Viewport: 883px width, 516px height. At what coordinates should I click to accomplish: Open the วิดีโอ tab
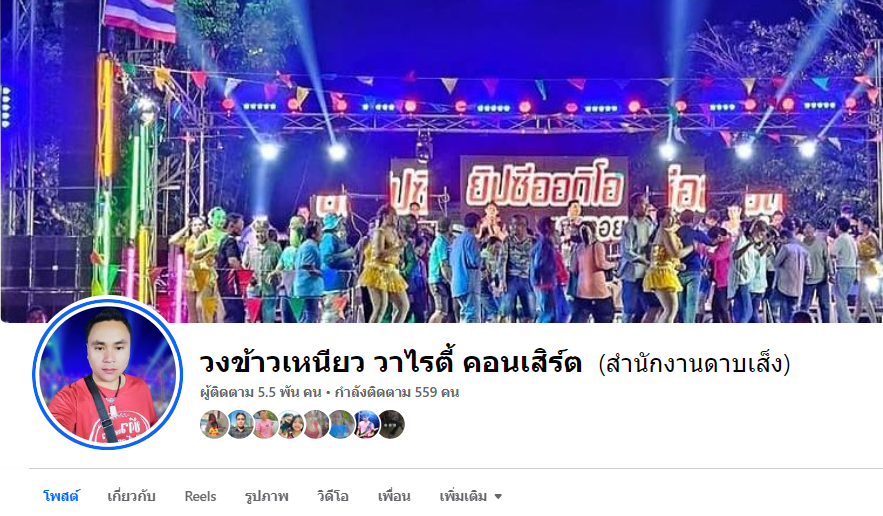pos(333,496)
